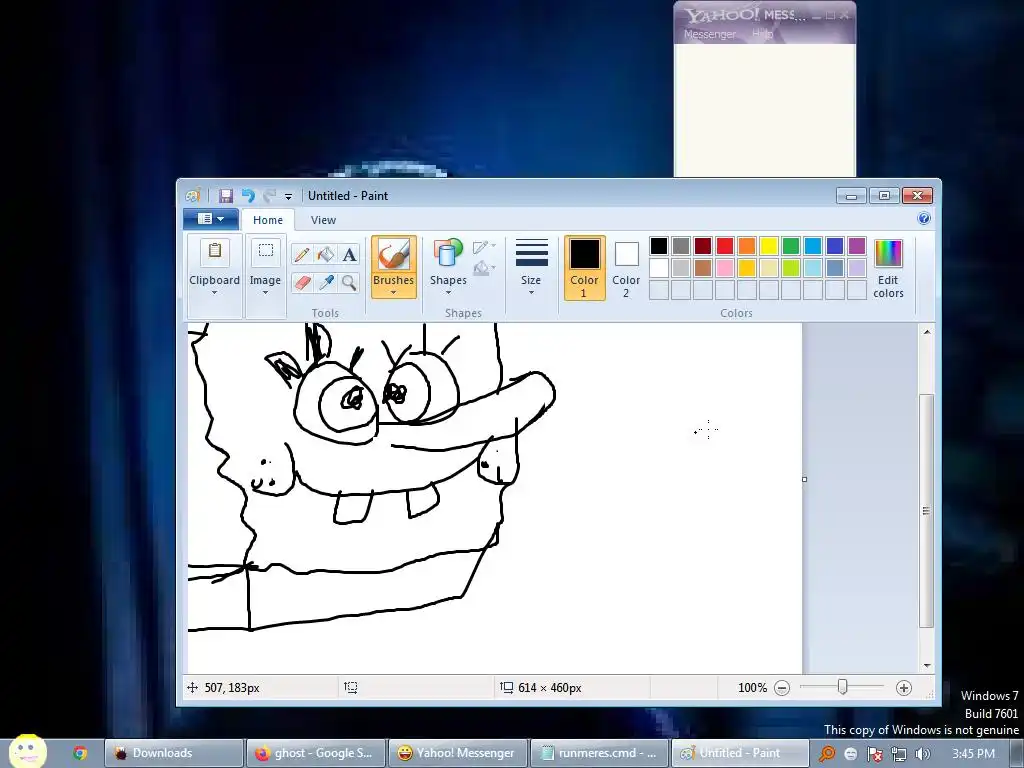Open Help menu in Yahoo Messenger window
1024x768 pixels.
pyautogui.click(x=762, y=33)
